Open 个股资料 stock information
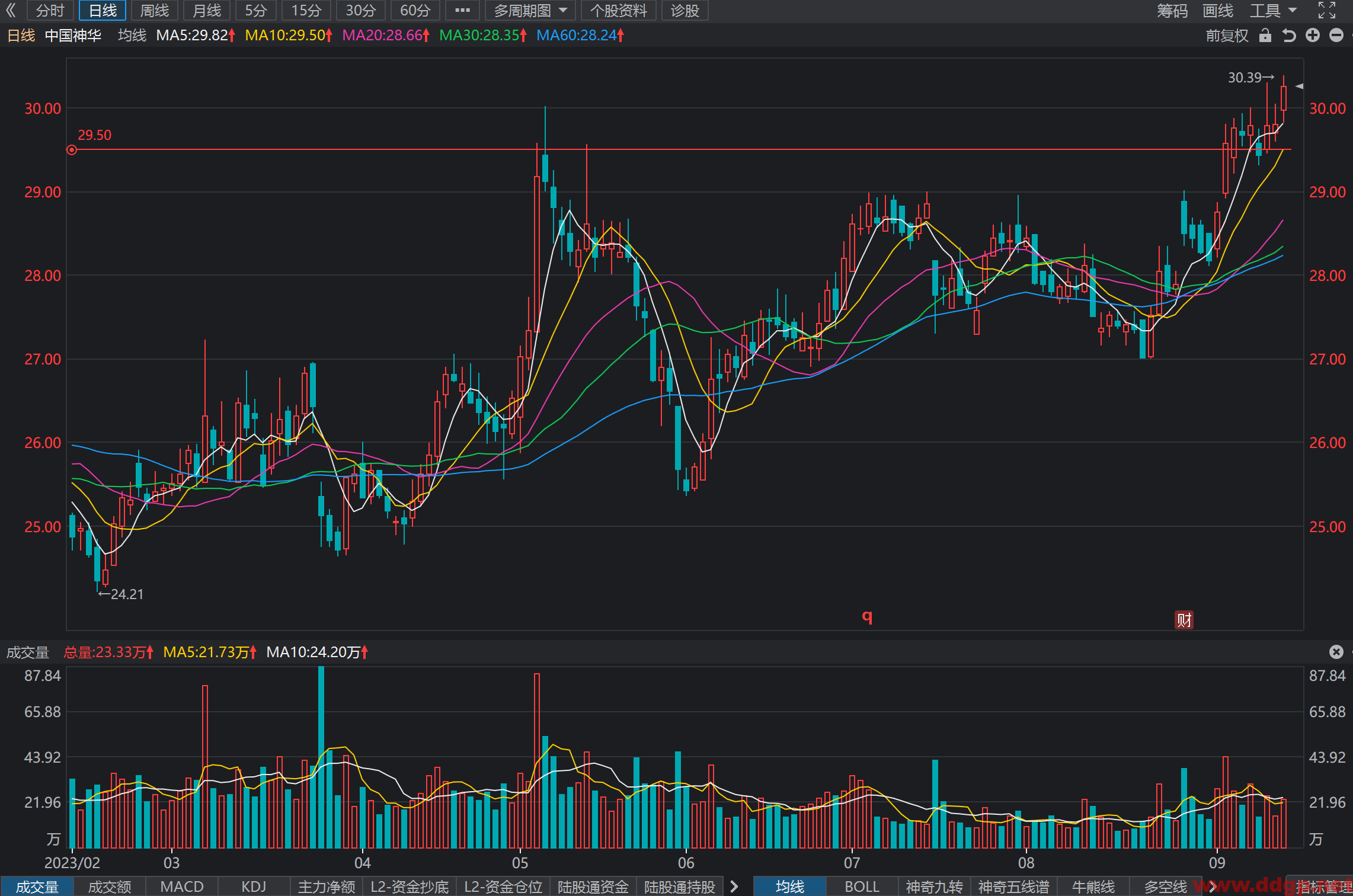The width and height of the screenshot is (1353, 896). click(619, 10)
